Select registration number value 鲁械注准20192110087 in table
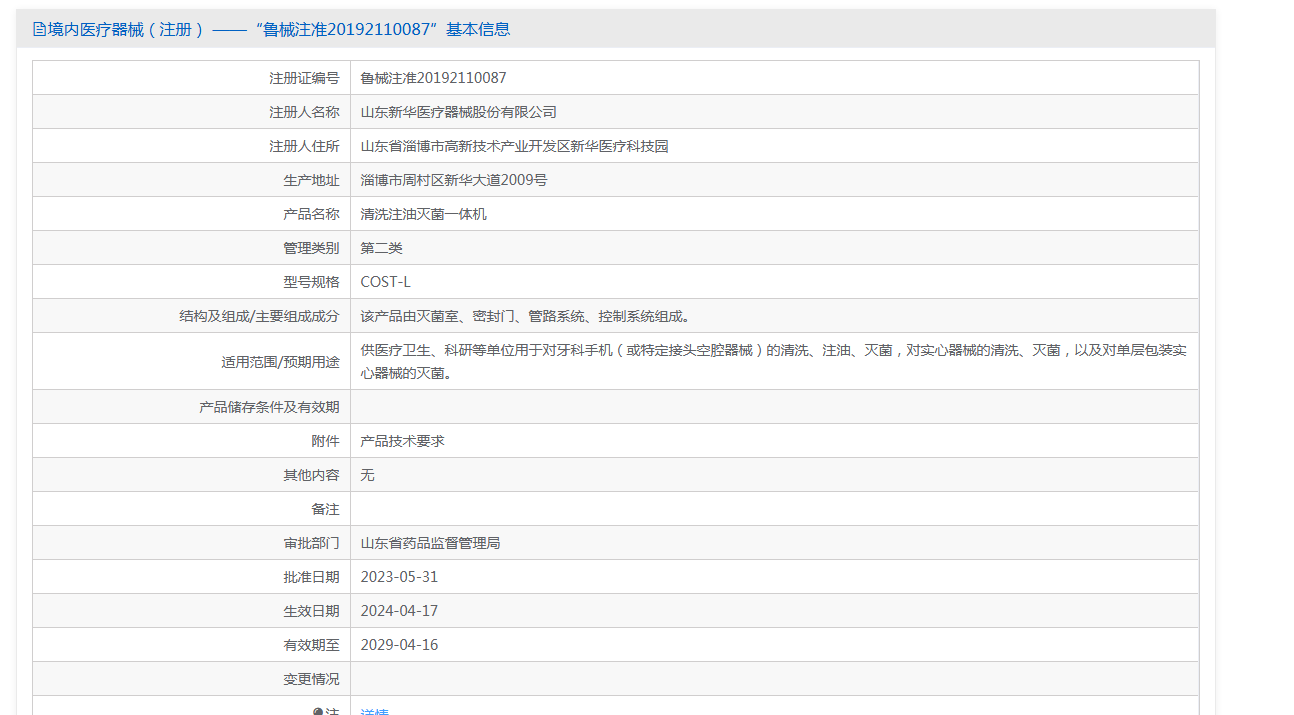The height and width of the screenshot is (715, 1294). (x=434, y=78)
